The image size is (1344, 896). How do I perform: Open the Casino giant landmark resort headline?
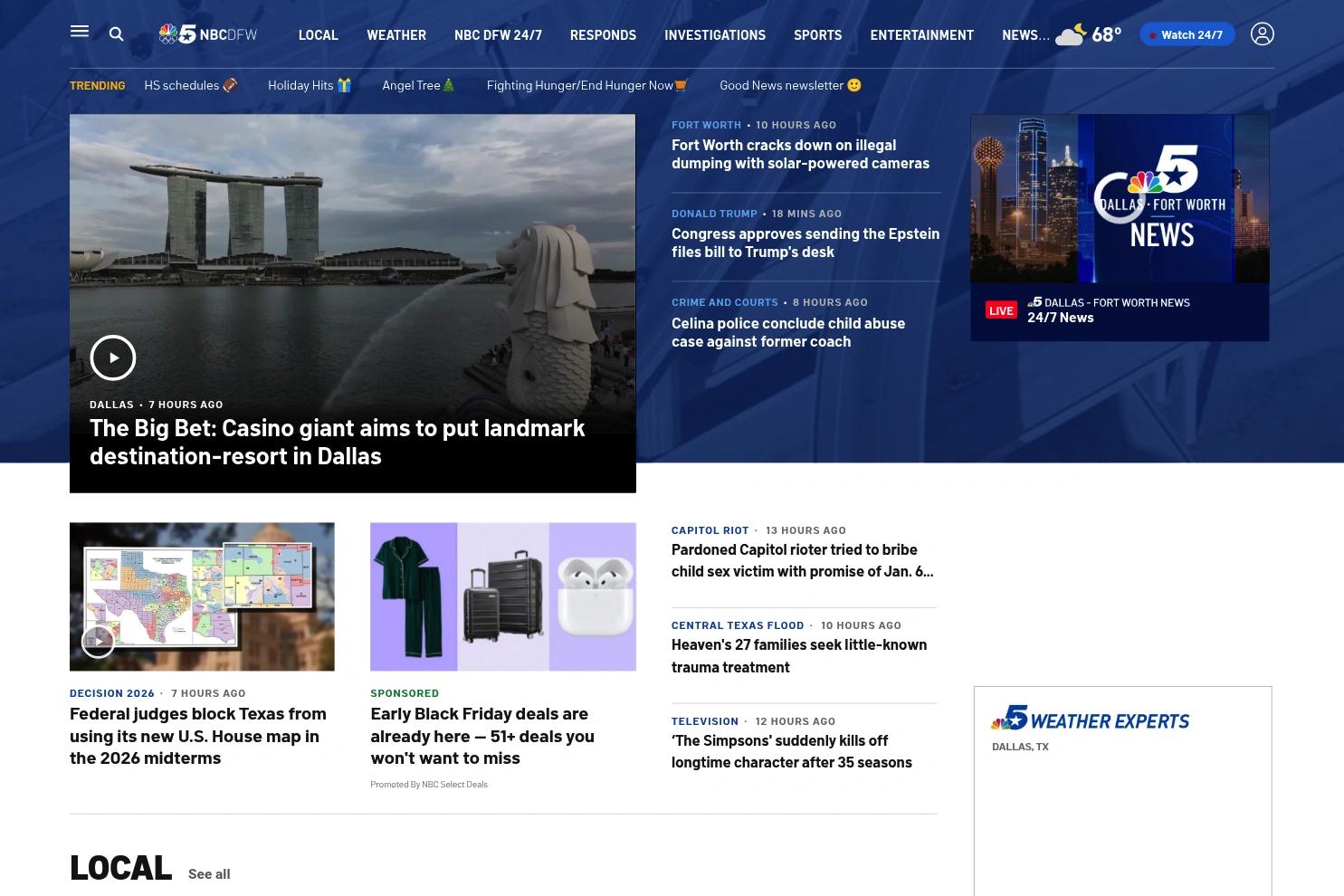[338, 441]
